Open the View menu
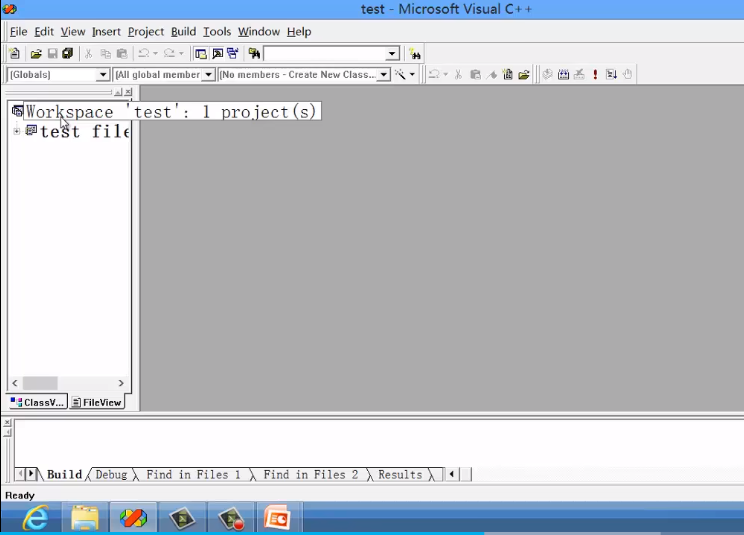Viewport: 744px width, 535px height. click(x=73, y=32)
